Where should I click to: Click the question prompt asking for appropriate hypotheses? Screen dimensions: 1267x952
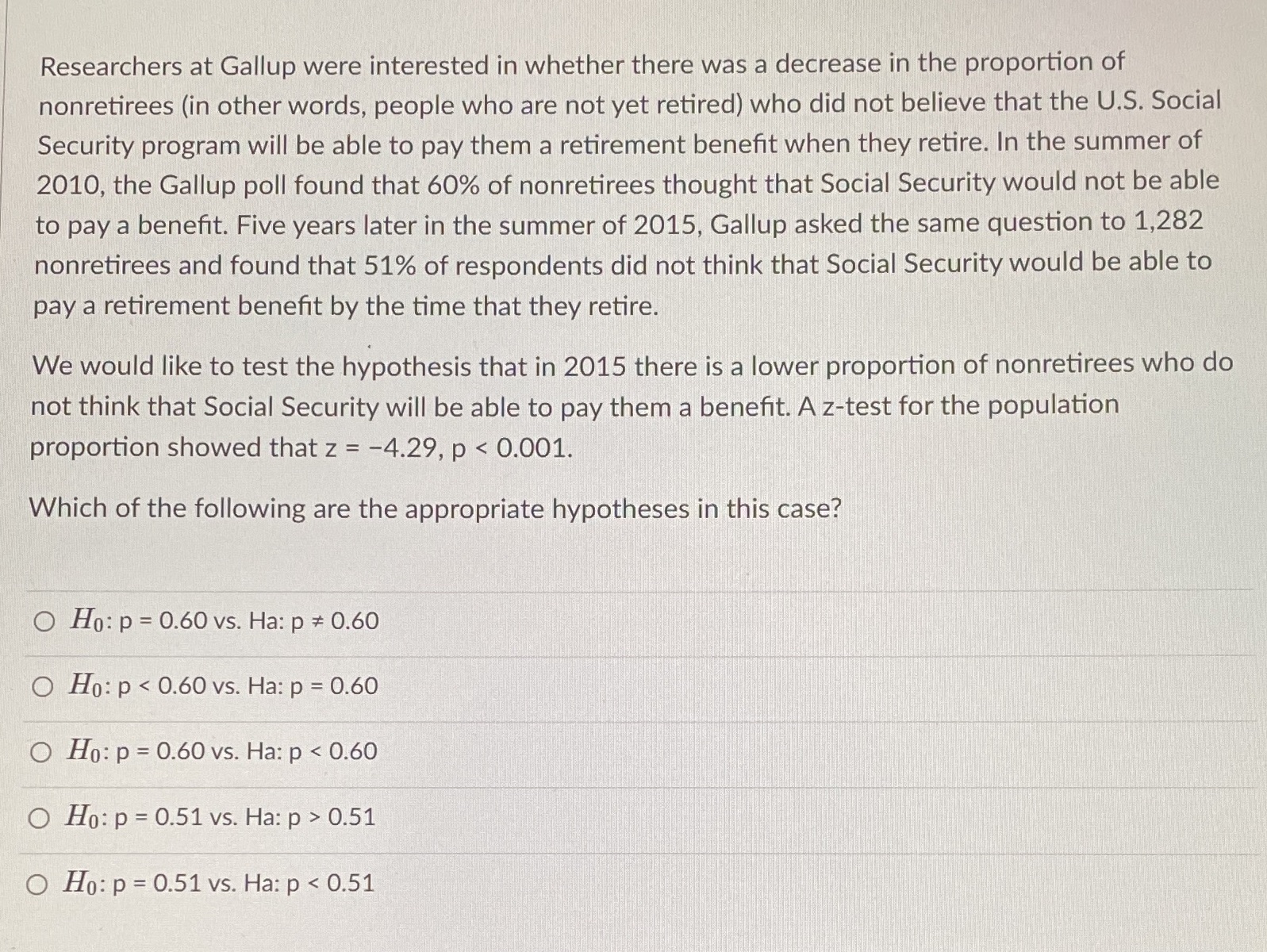tap(435, 508)
